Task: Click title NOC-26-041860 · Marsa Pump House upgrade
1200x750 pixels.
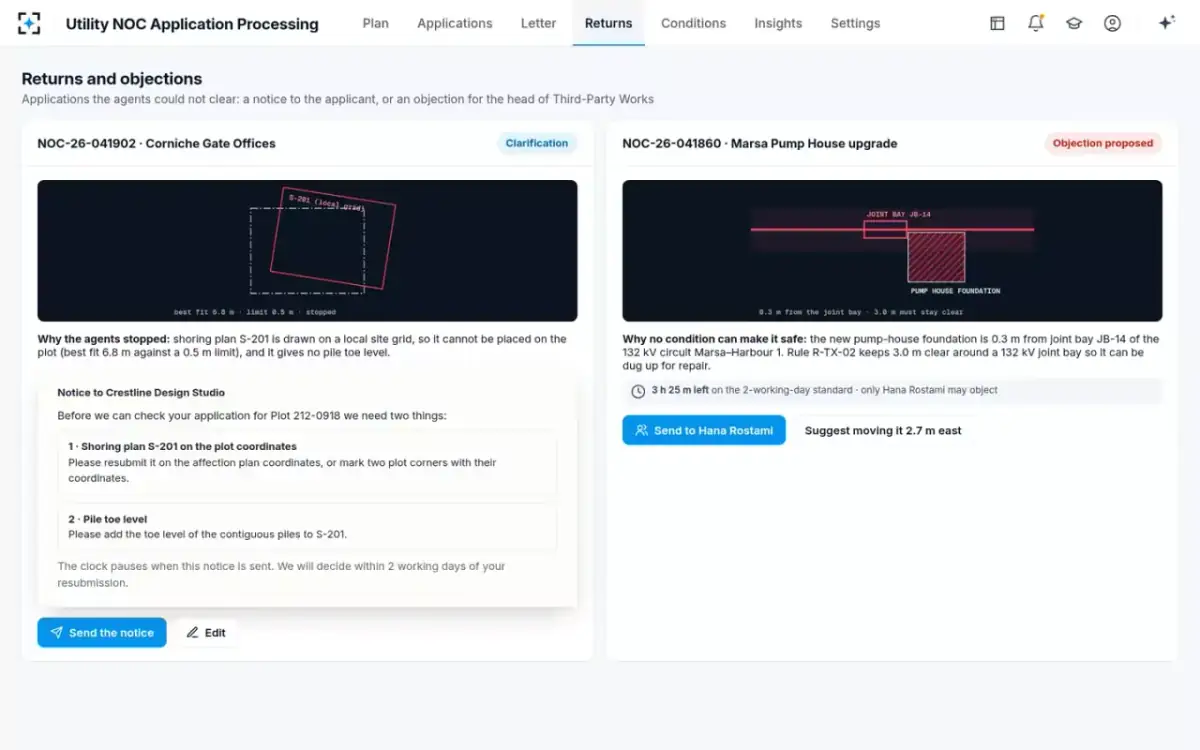Action: click(760, 143)
